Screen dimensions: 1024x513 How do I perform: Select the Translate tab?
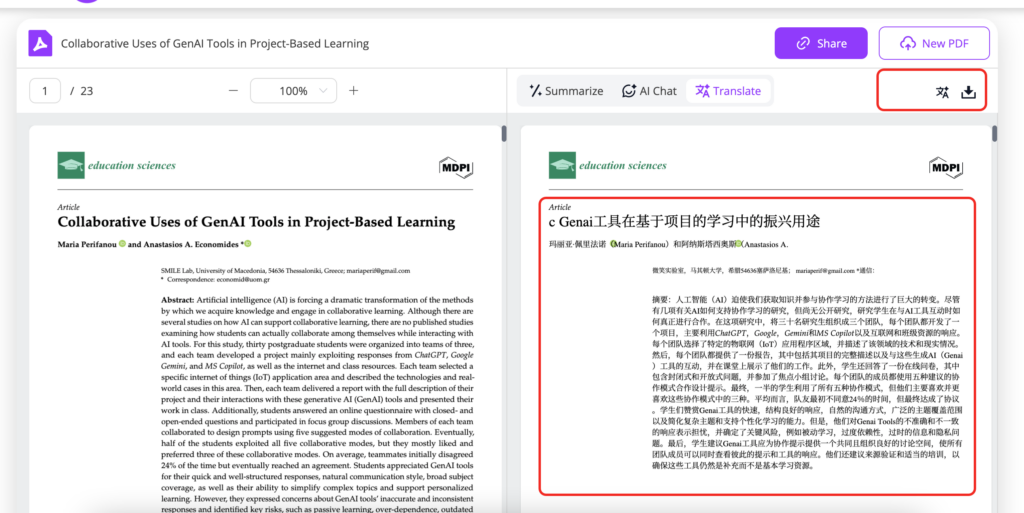click(728, 91)
